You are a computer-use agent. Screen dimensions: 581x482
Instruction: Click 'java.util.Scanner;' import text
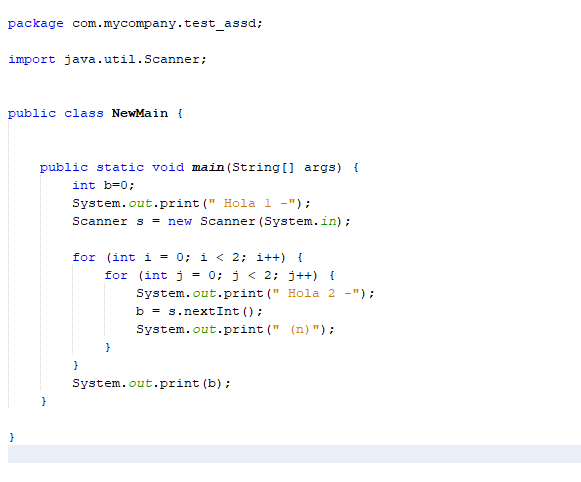click(x=135, y=59)
